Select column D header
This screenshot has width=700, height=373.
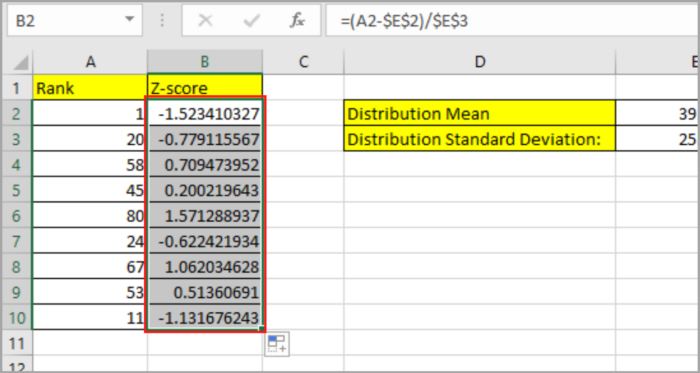coord(479,62)
